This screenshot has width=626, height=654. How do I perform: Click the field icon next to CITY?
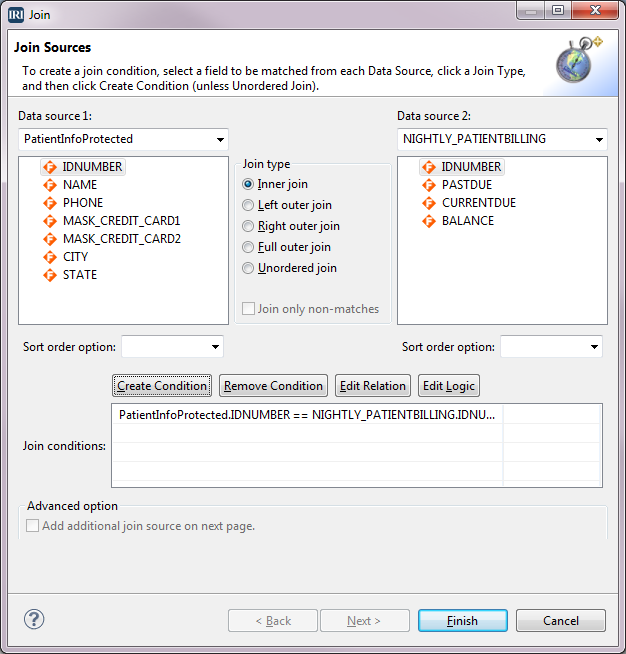(50, 257)
